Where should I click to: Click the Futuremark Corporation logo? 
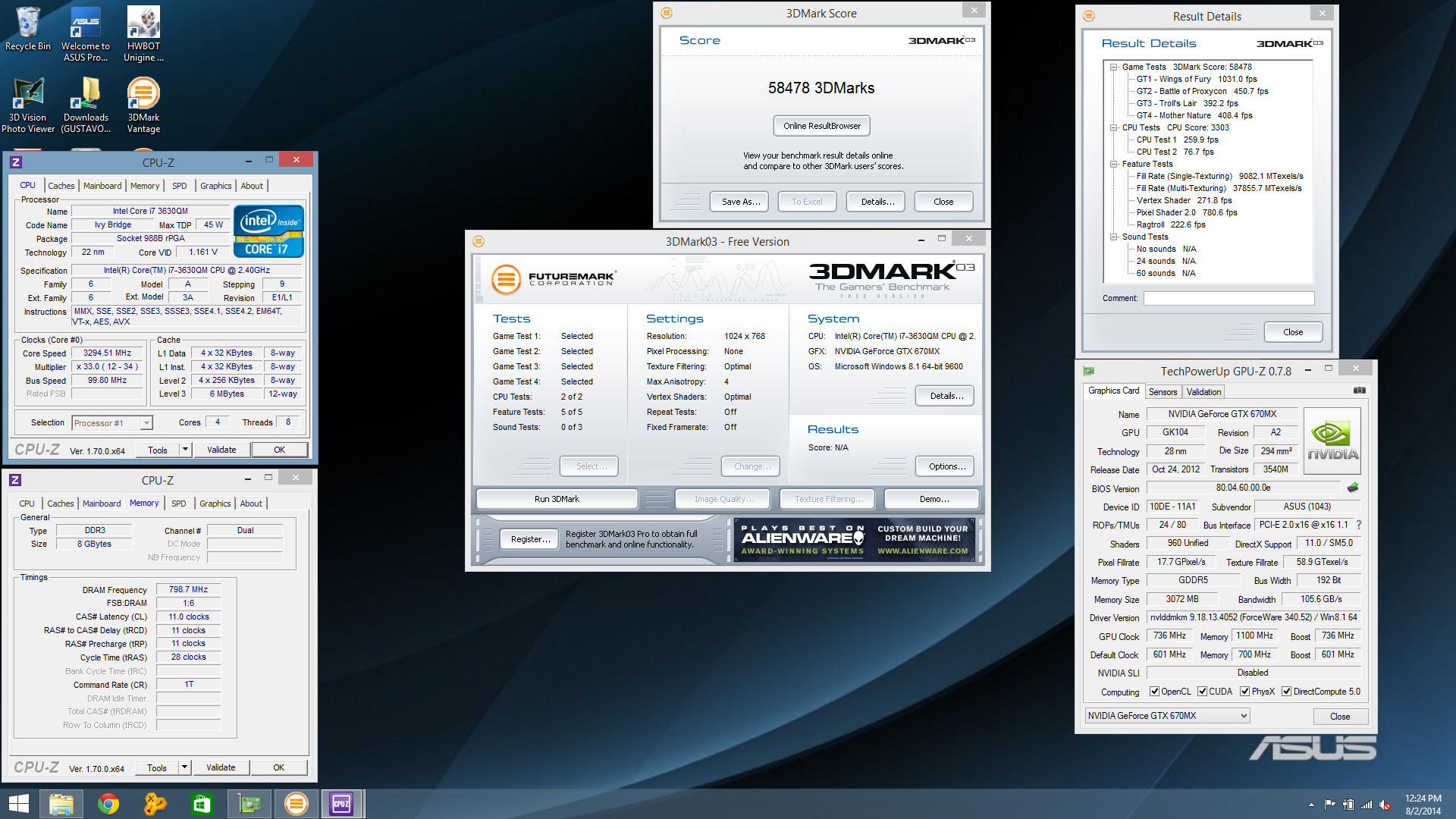coord(554,279)
